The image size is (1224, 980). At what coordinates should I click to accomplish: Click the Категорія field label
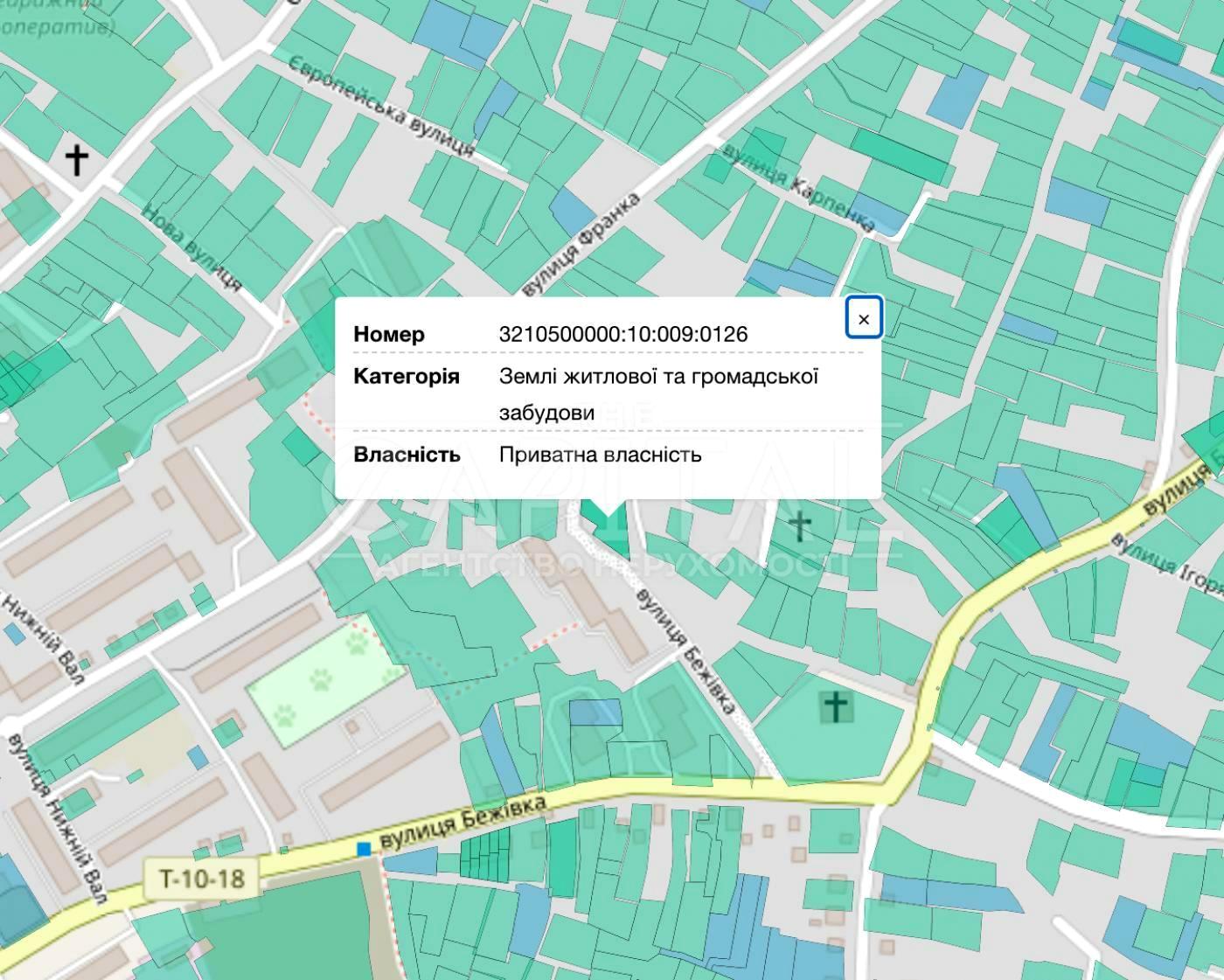(406, 377)
